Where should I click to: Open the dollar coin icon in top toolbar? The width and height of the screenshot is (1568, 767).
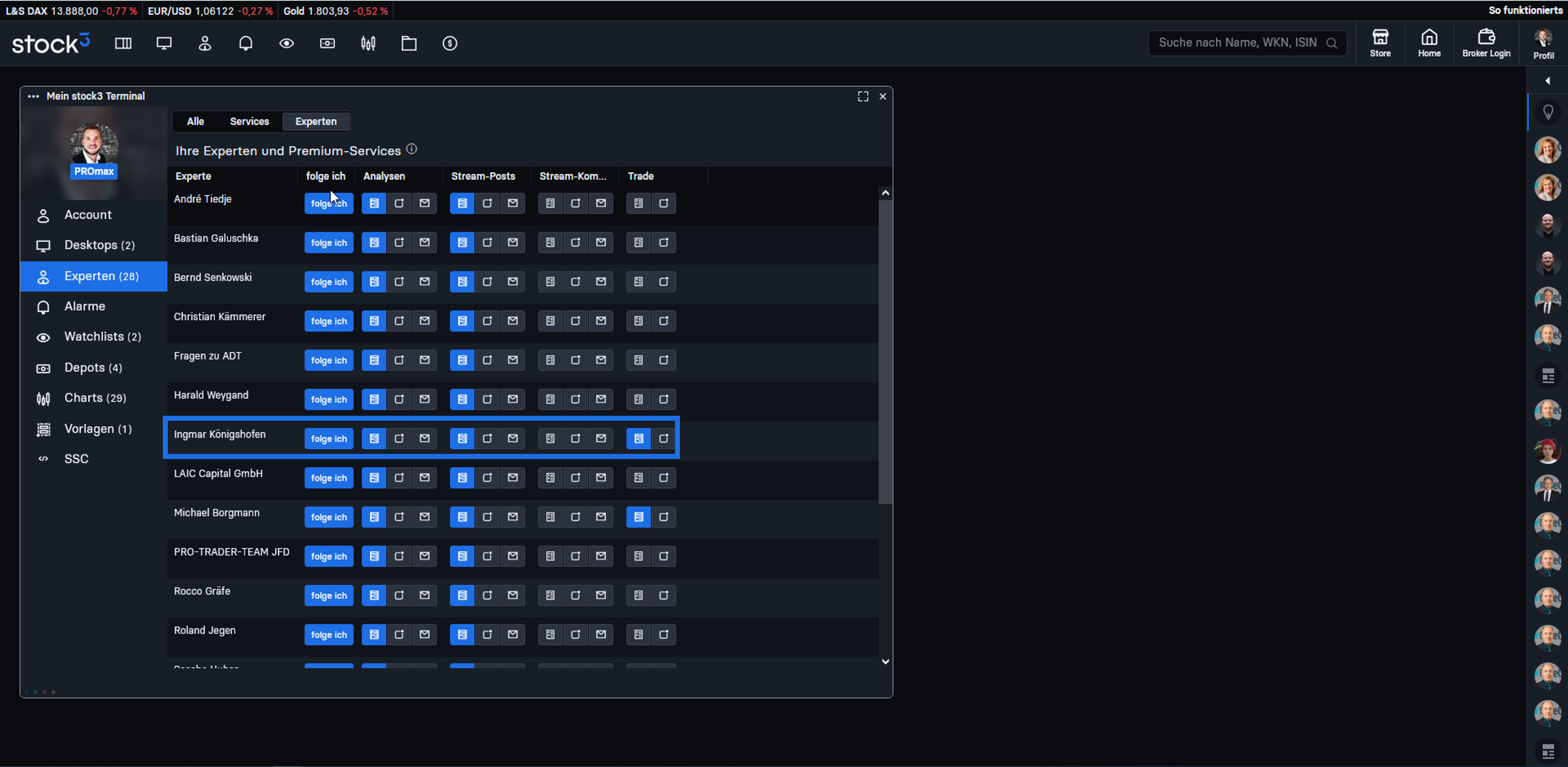tap(450, 43)
